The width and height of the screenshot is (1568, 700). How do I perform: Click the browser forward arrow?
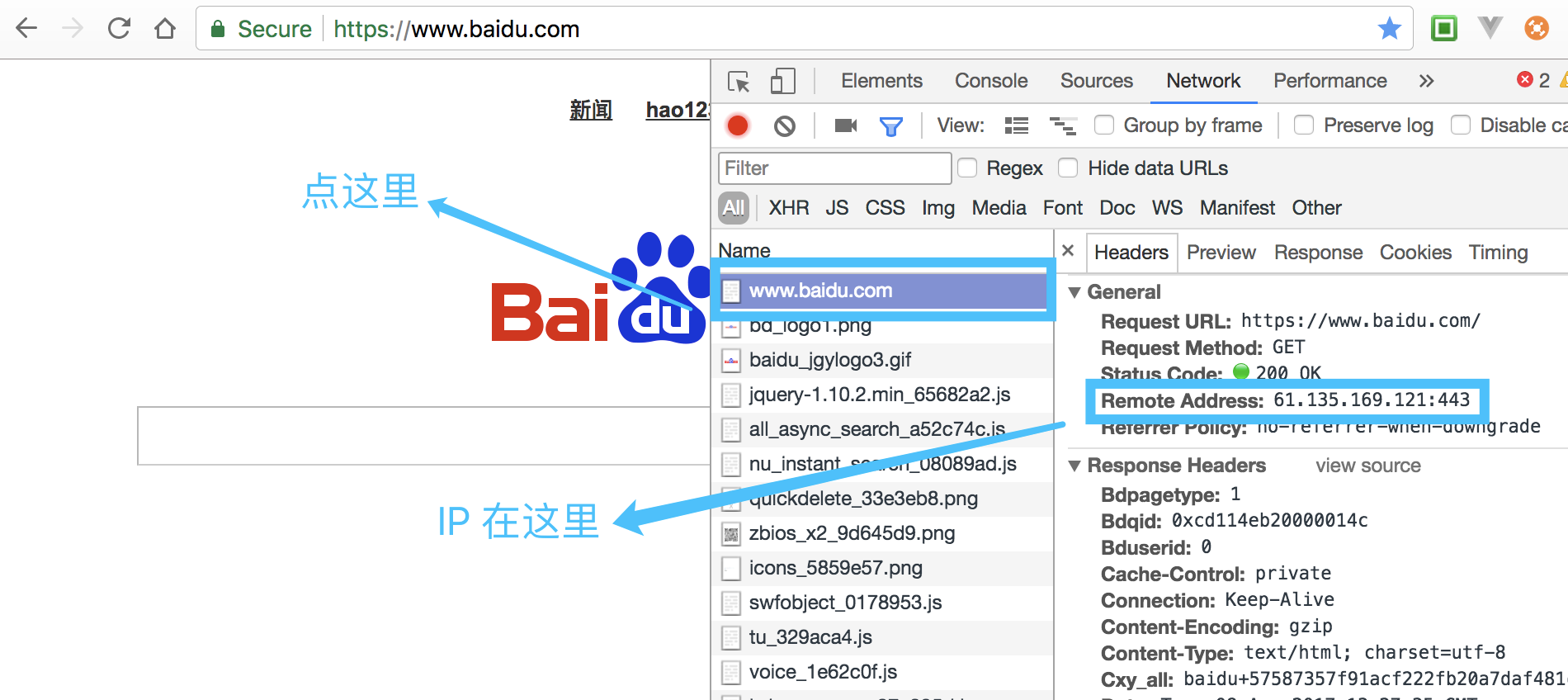[73, 29]
